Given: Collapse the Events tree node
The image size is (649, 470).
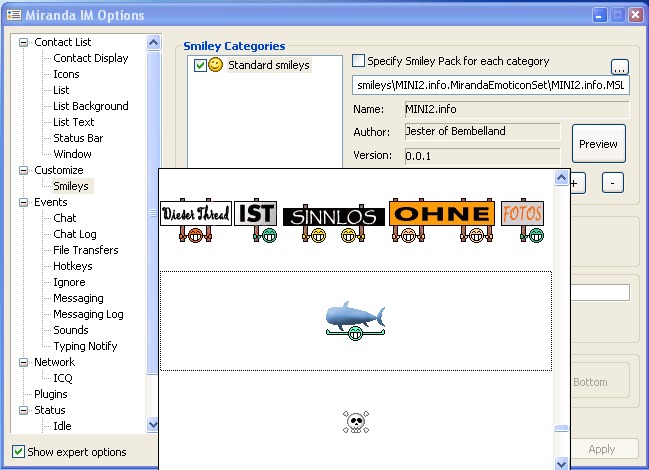Looking at the screenshot, I should pyautogui.click(x=23, y=202).
